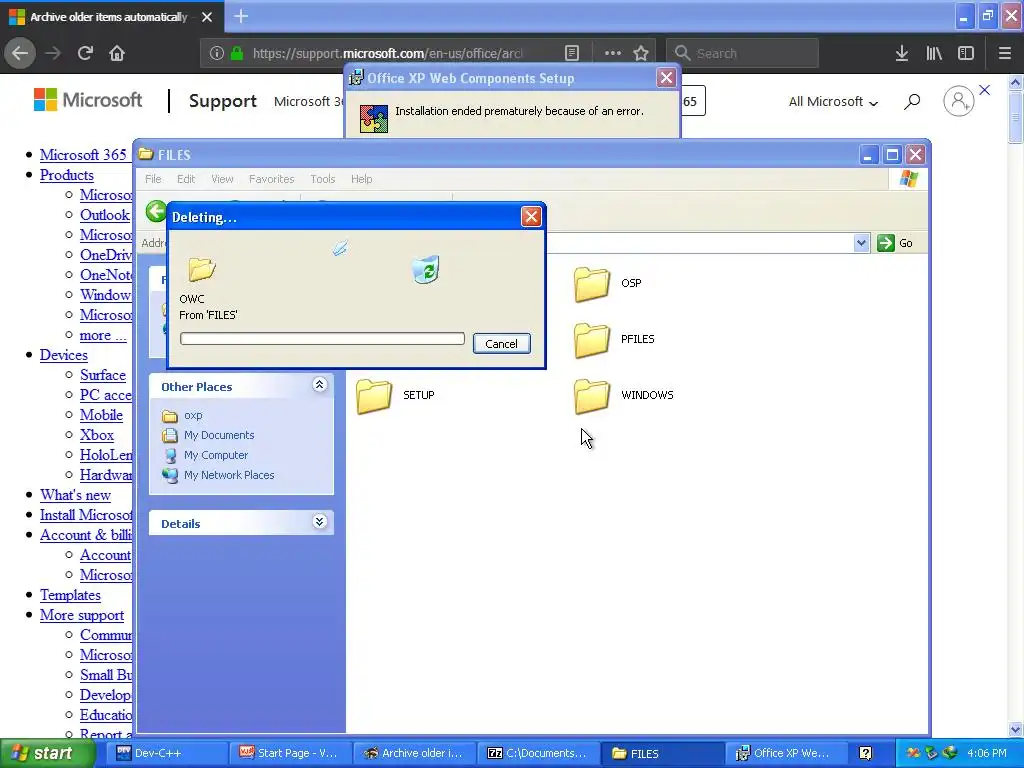Screen dimensions: 1024x768
Task: Reload the Firefox page
Action: pos(85,53)
